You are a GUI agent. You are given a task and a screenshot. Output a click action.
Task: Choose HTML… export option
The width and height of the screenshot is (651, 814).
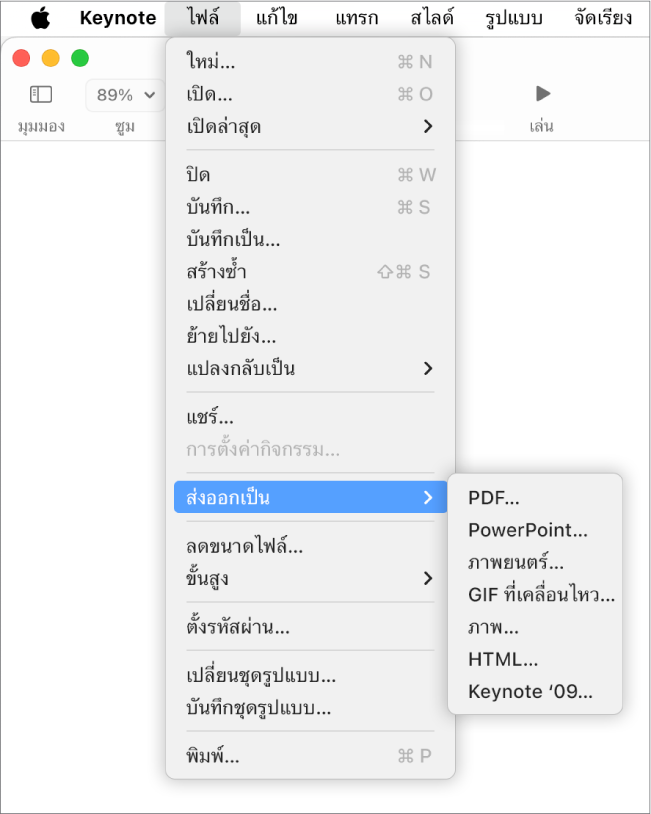503,659
